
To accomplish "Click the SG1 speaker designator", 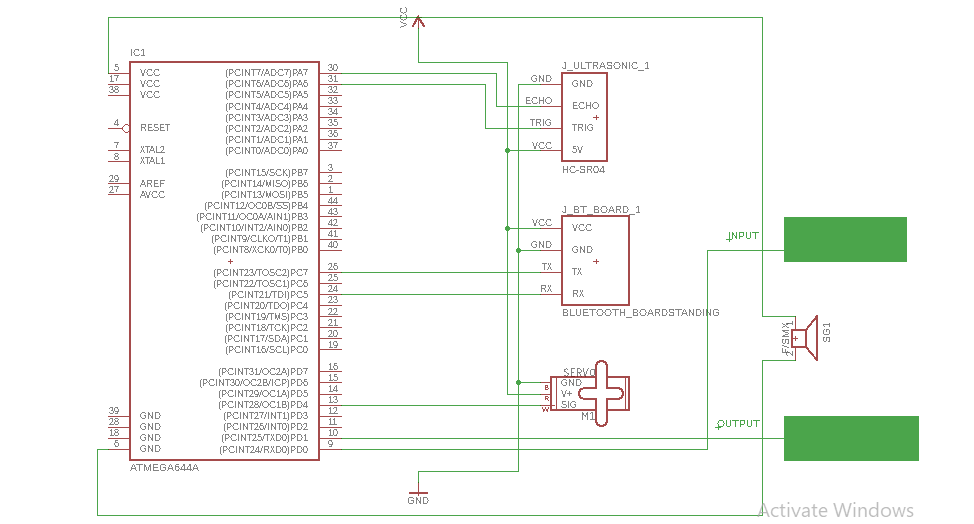I will (x=826, y=332).
